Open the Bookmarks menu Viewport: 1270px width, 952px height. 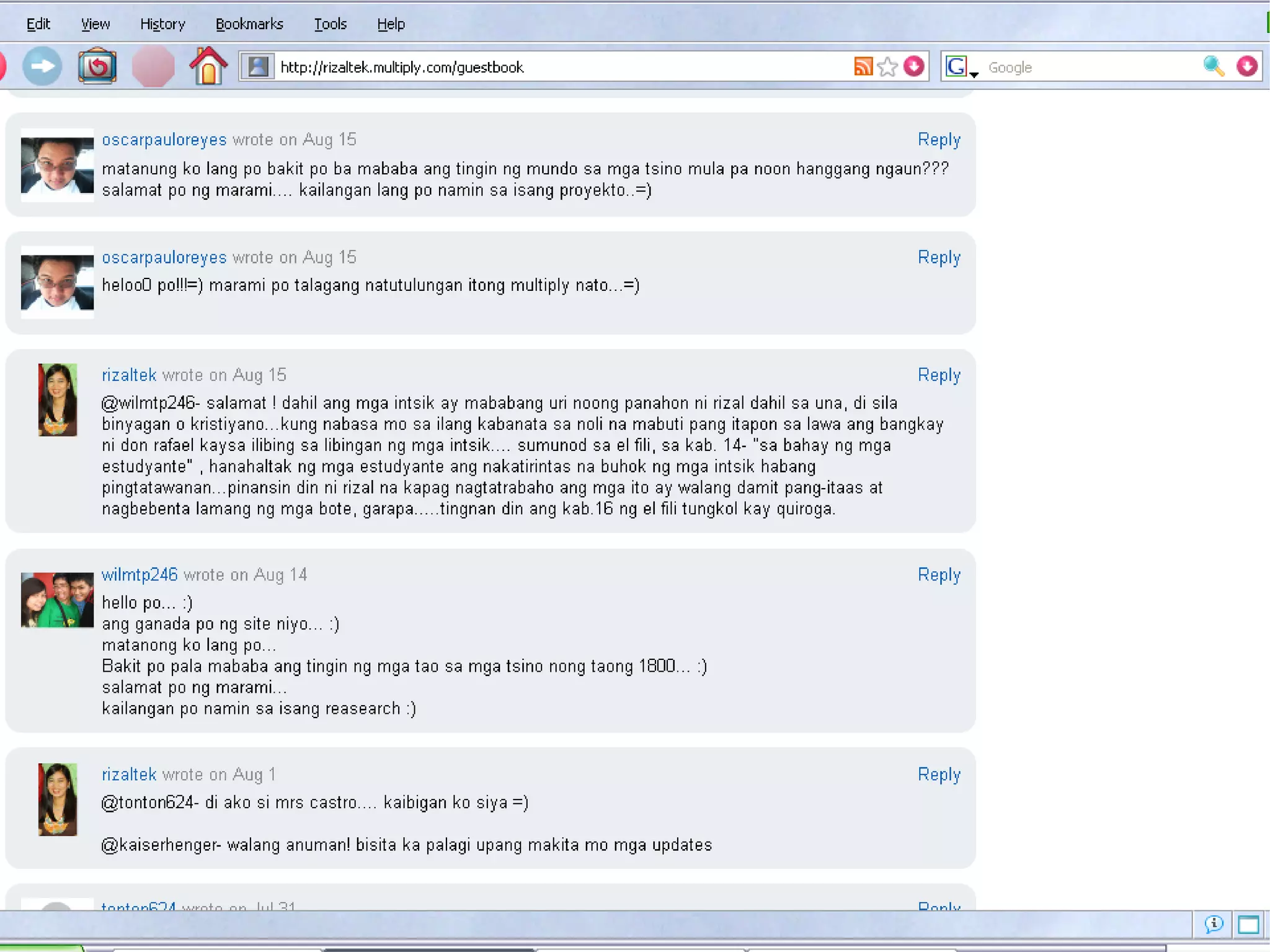[x=249, y=24]
